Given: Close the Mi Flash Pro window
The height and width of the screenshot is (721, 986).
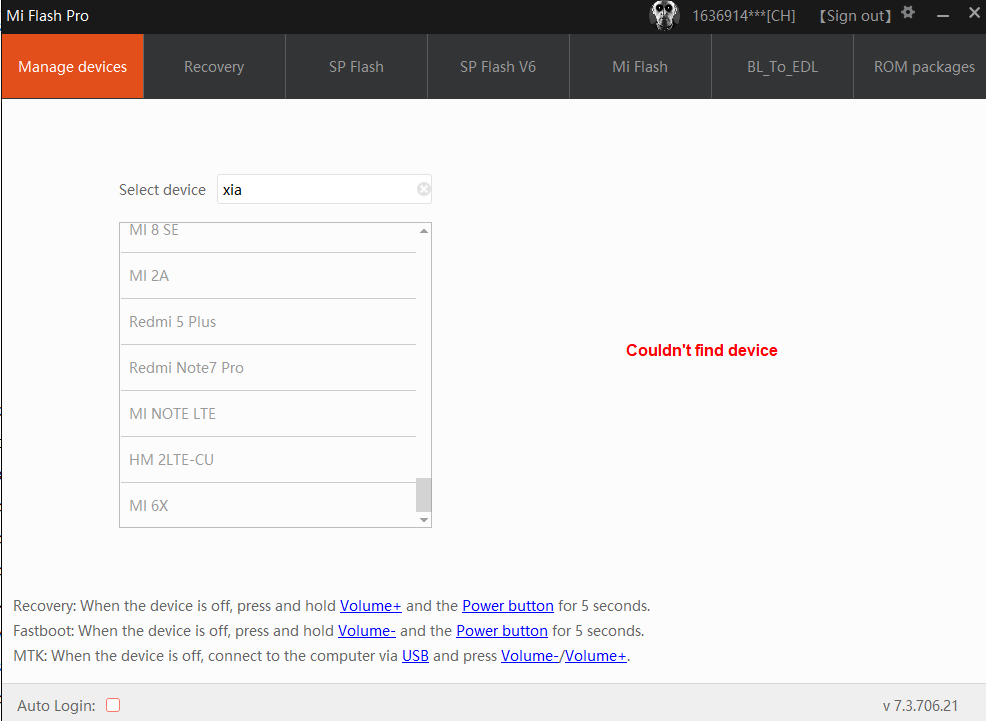Looking at the screenshot, I should [x=974, y=14].
